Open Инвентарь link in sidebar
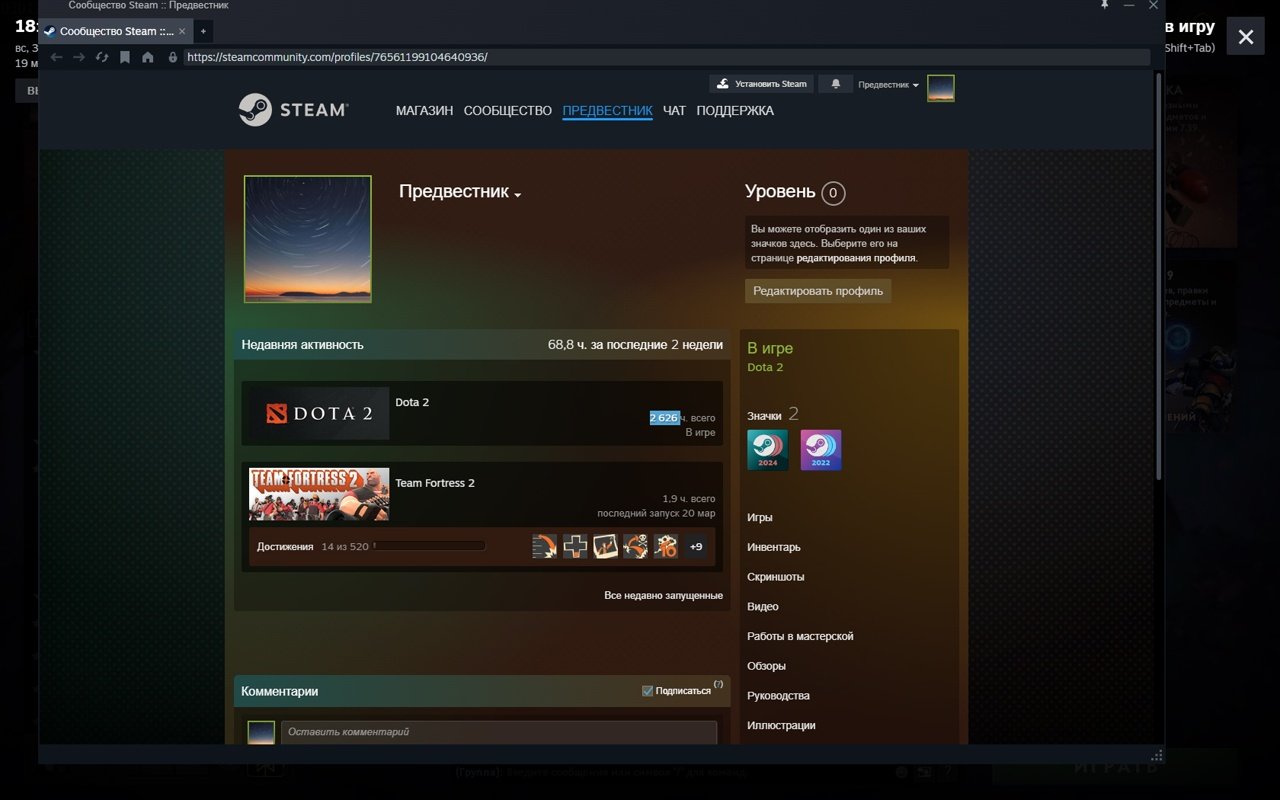1280x800 pixels. pyautogui.click(x=774, y=547)
